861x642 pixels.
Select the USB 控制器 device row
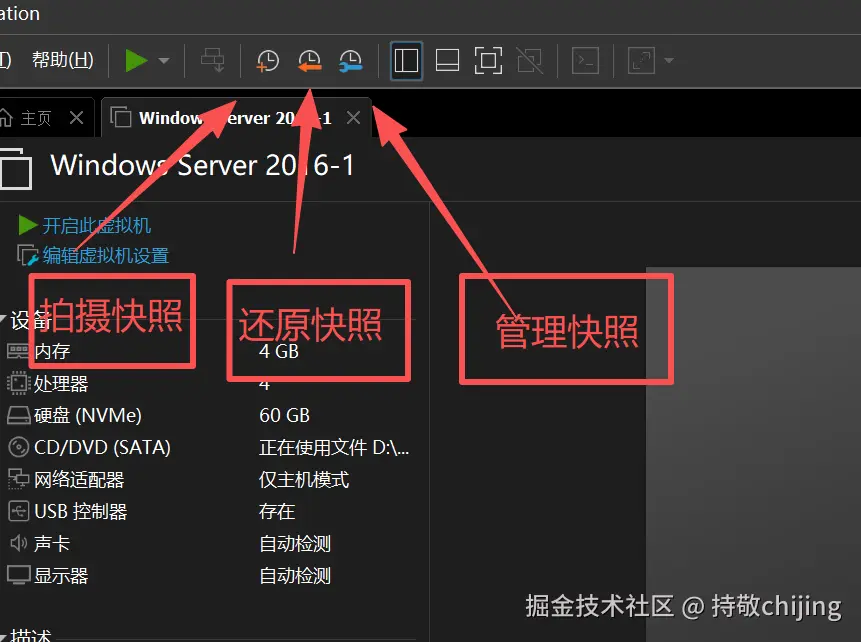coord(209,511)
